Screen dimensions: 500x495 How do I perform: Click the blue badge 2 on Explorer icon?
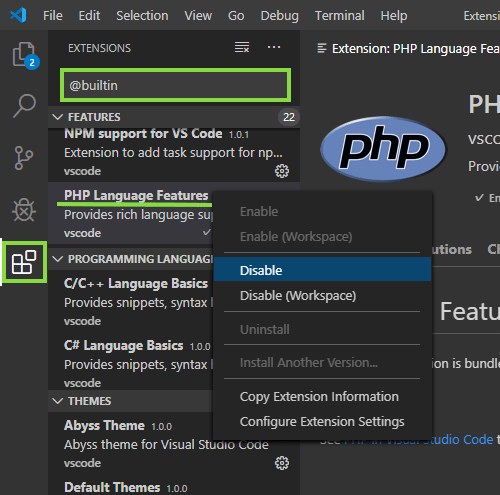pos(32,62)
